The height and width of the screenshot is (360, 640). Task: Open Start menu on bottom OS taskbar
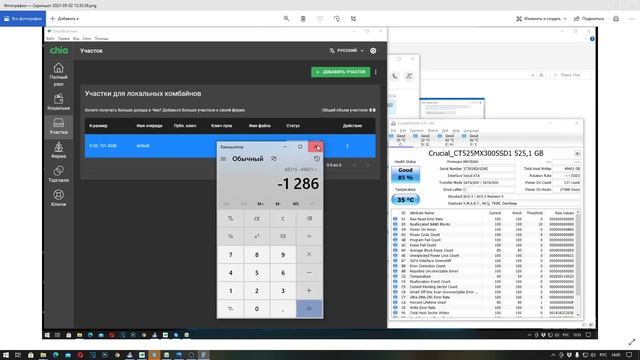tap(6, 355)
